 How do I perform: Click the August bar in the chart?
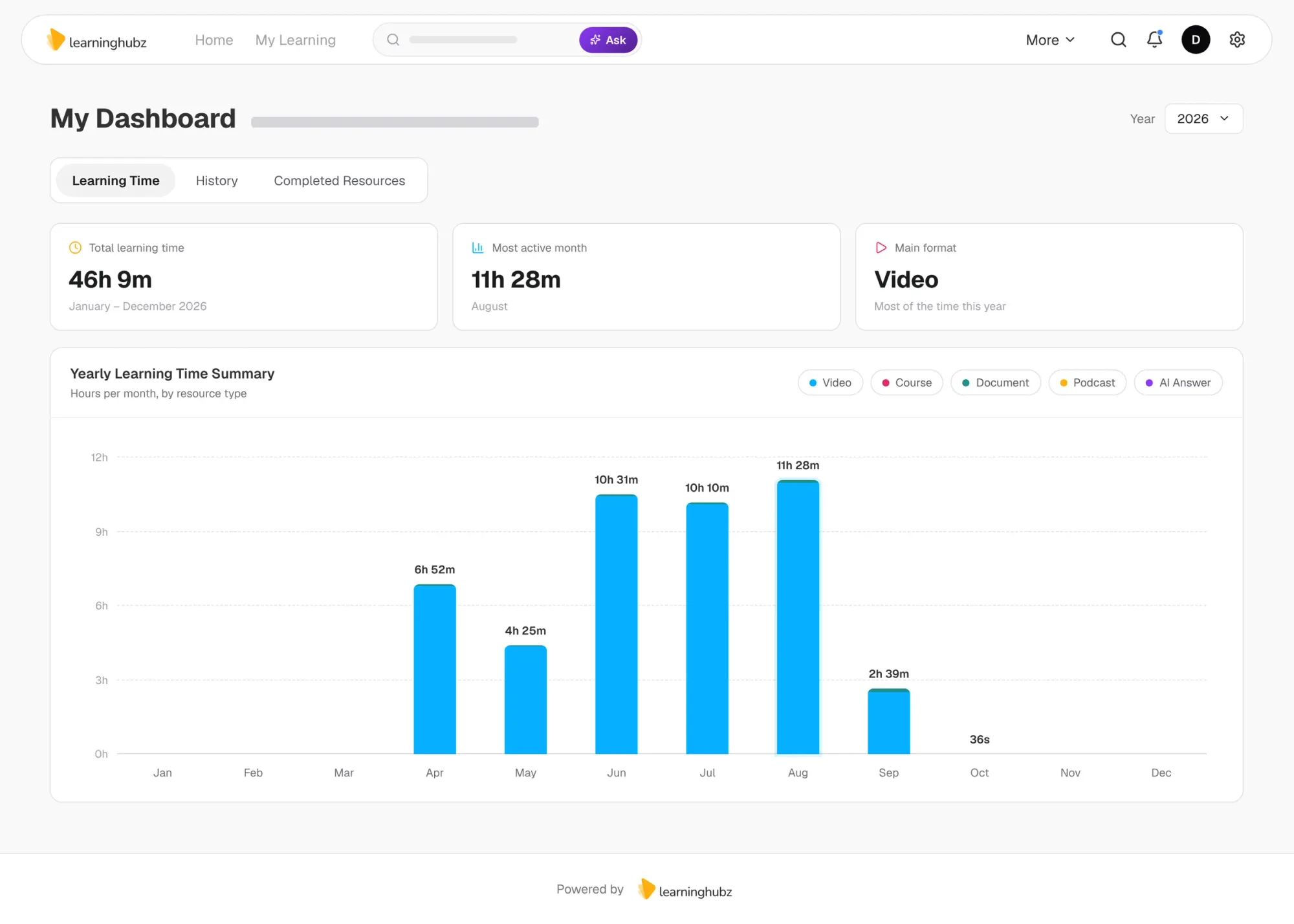[x=798, y=617]
